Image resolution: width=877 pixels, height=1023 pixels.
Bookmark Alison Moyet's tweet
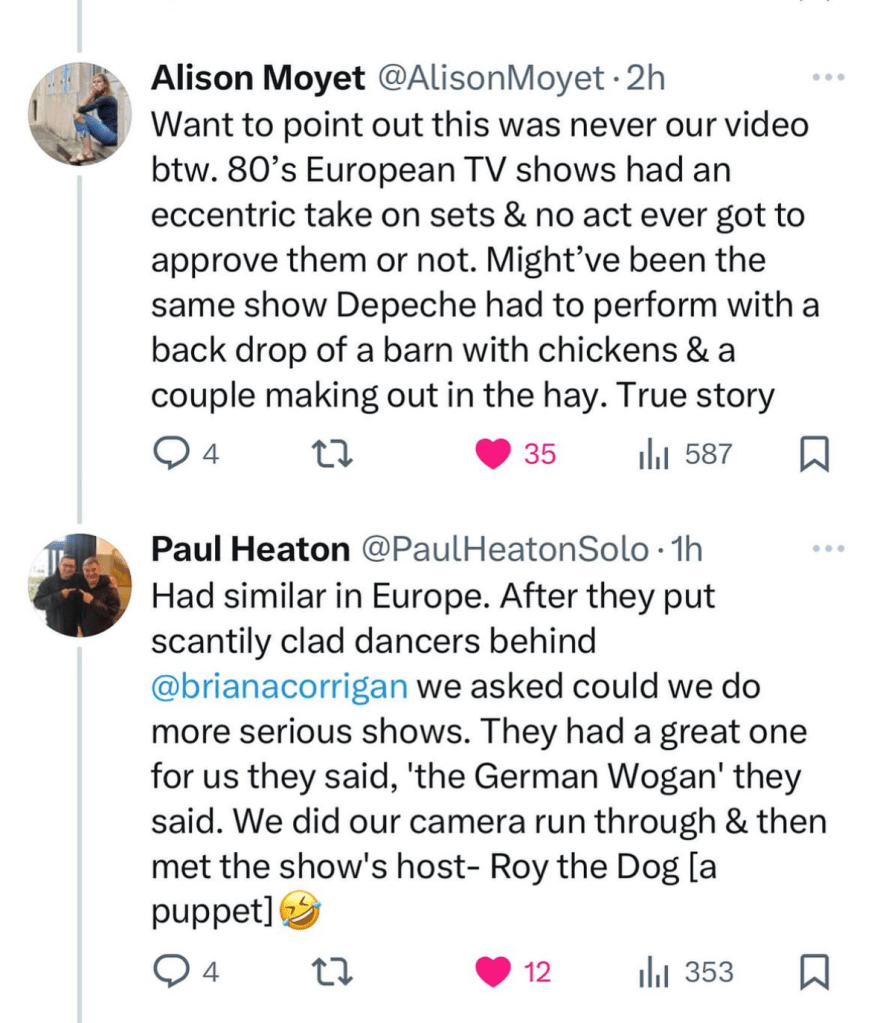815,455
